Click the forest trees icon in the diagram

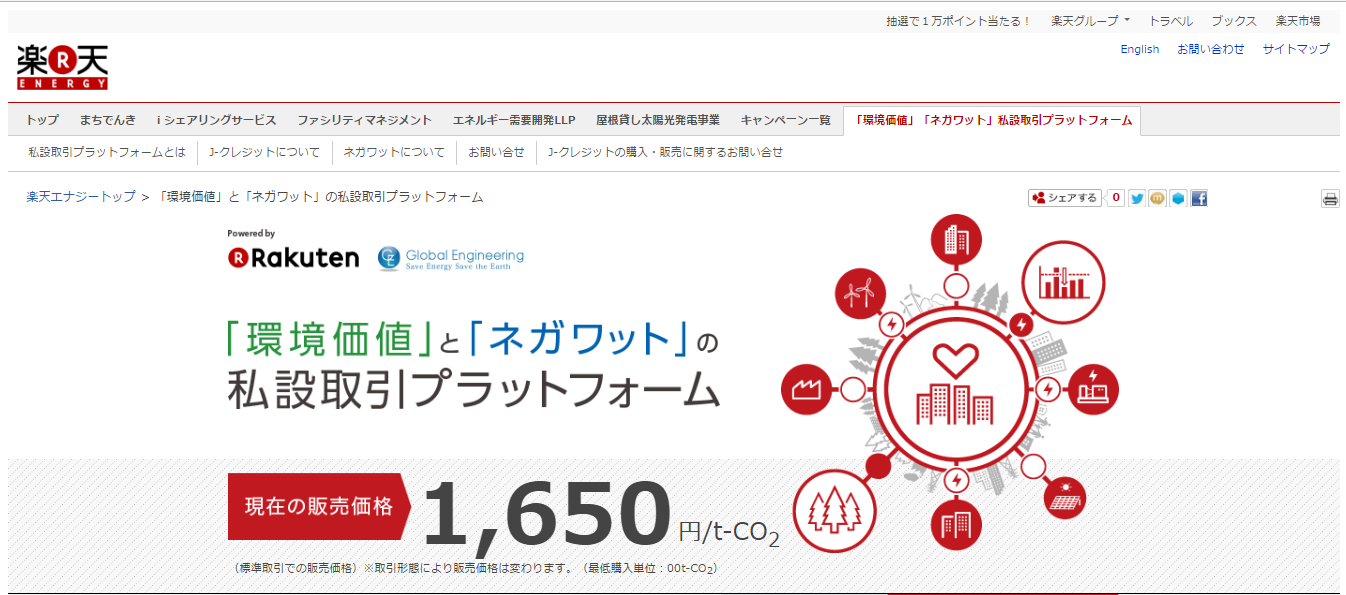pos(833,511)
